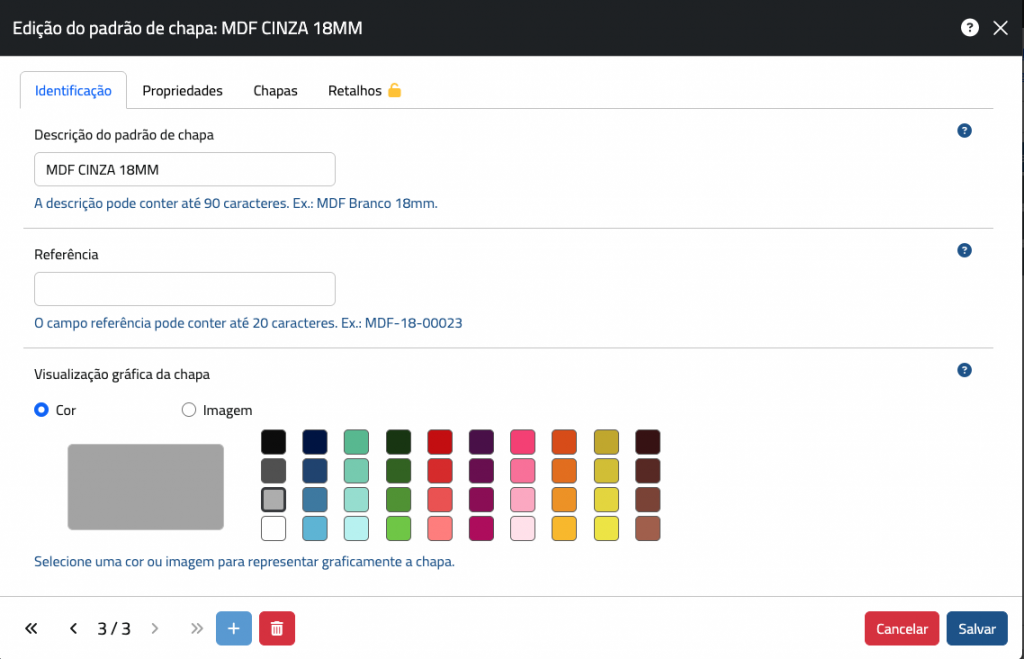Add a new sheet pattern with the plus button
Image resolution: width=1024 pixels, height=659 pixels.
point(234,628)
